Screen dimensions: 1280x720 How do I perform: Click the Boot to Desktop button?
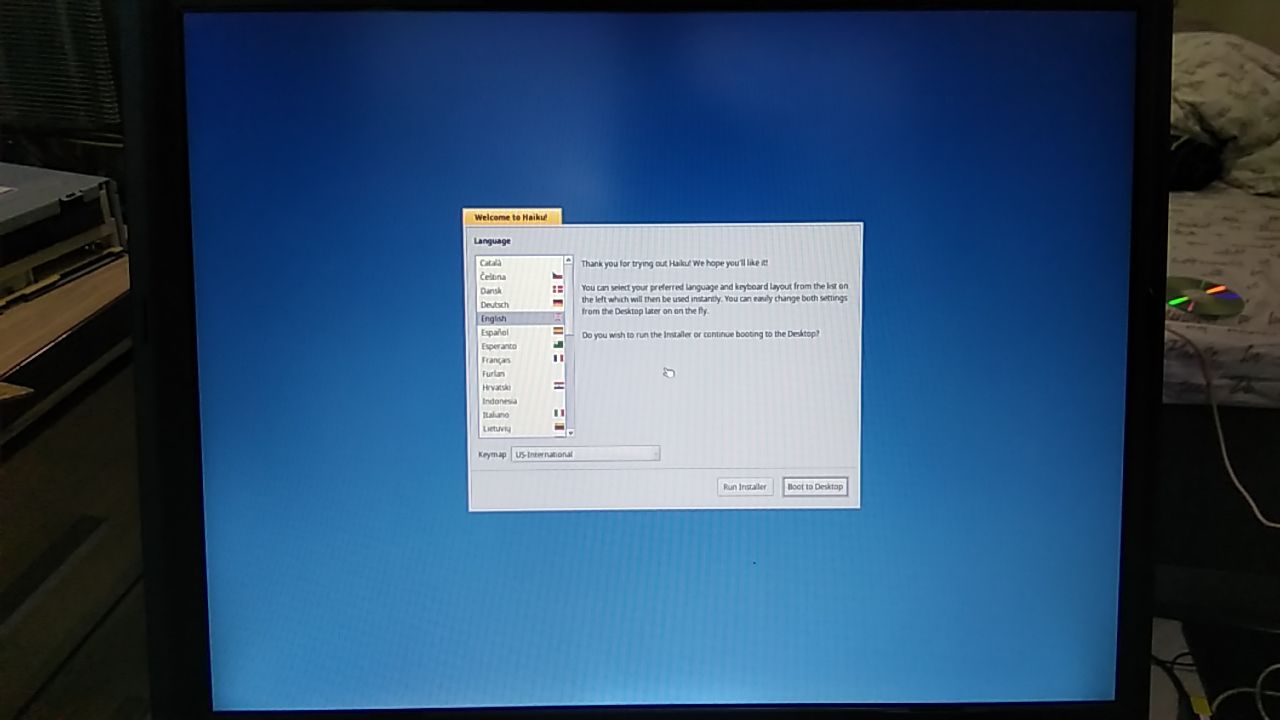click(x=815, y=487)
